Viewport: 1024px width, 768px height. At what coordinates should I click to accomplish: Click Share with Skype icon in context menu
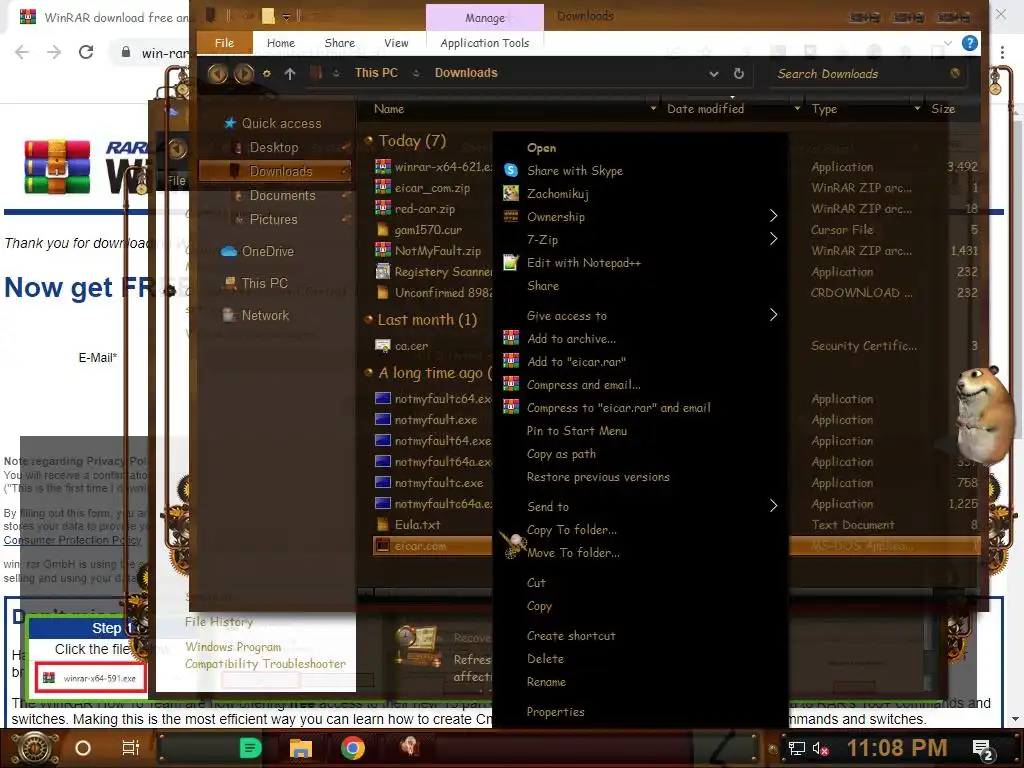(511, 170)
